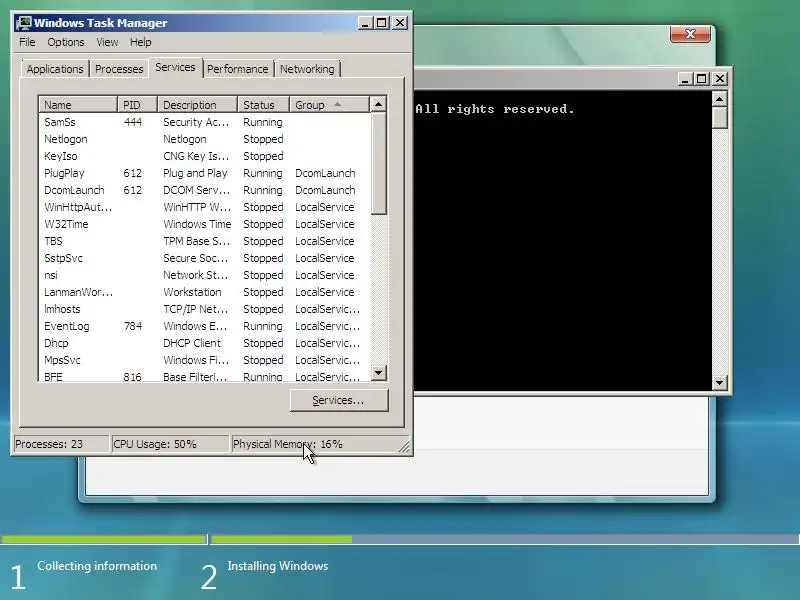800x600 pixels.
Task: Select the nsi service row
Action: coord(204,275)
